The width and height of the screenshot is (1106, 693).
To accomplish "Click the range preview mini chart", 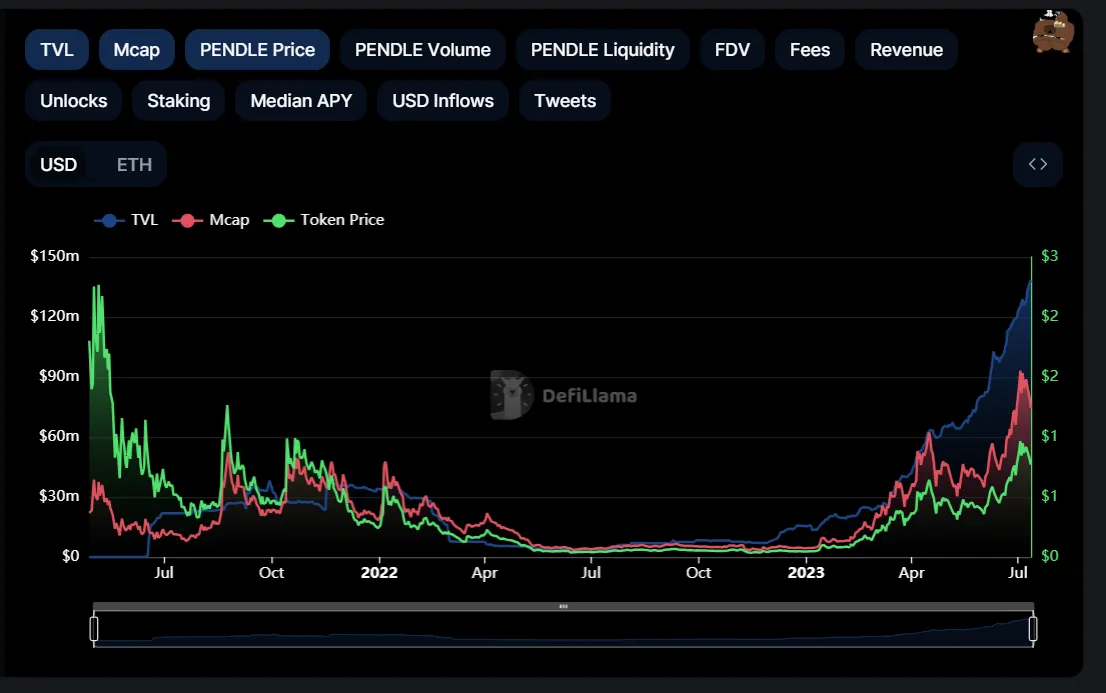I will (564, 629).
